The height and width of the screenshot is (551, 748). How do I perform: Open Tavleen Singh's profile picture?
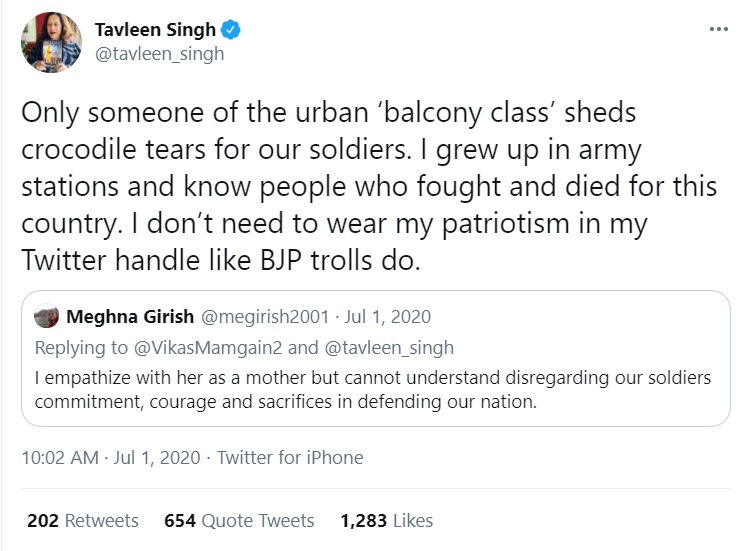[x=48, y=43]
